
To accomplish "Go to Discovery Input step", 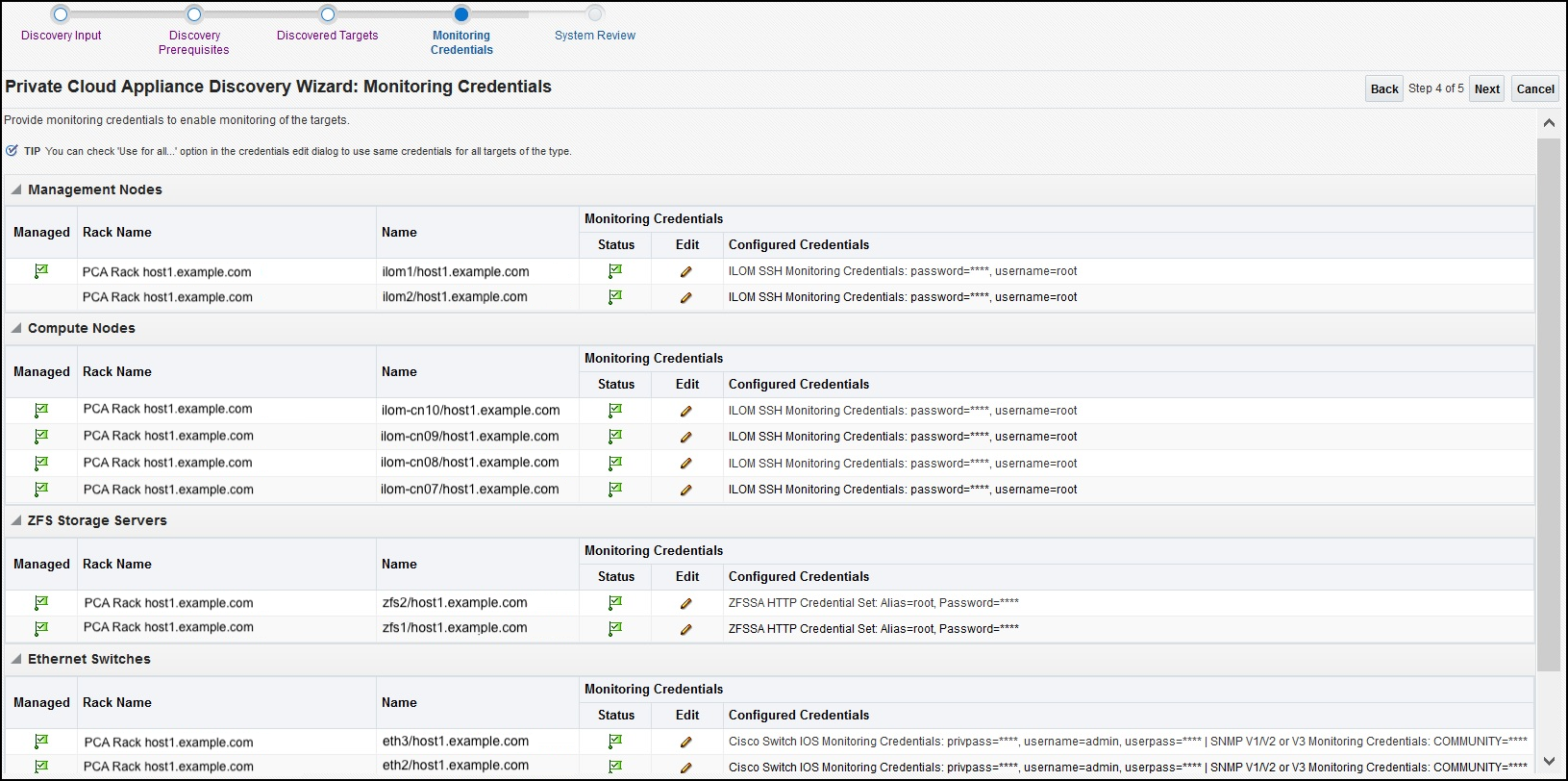I will [61, 36].
